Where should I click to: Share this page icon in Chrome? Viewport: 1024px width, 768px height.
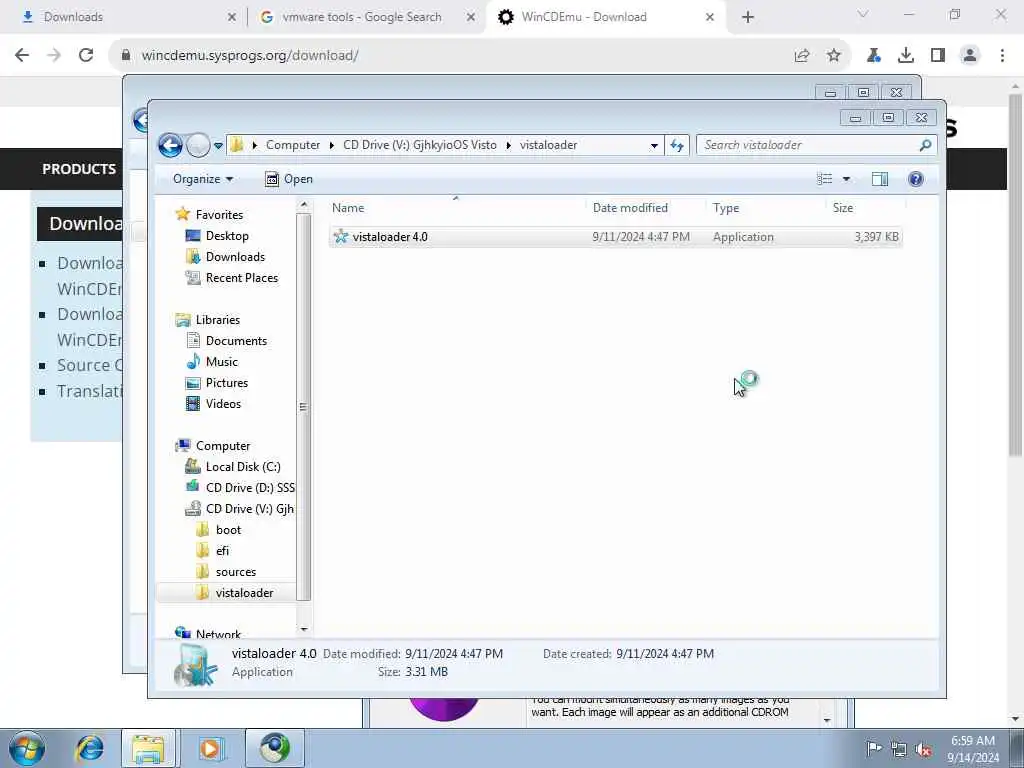pos(802,56)
